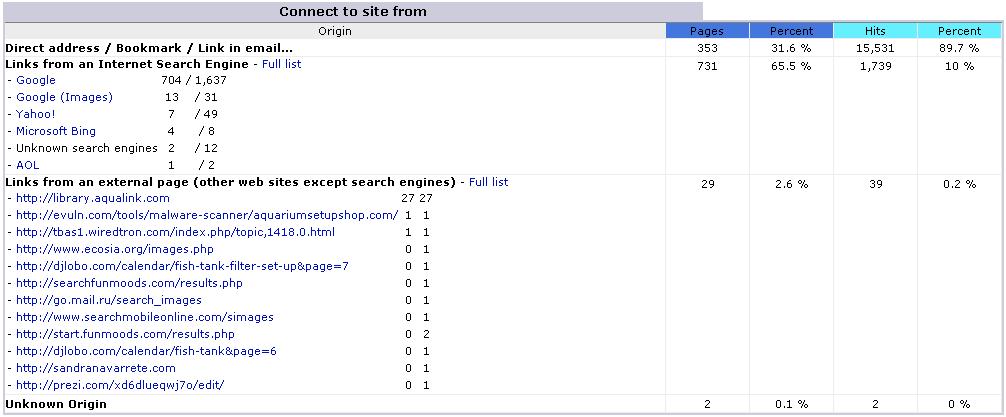1006x417 pixels.
Task: Open the ecosia.org images.php link
Action: 115,249
